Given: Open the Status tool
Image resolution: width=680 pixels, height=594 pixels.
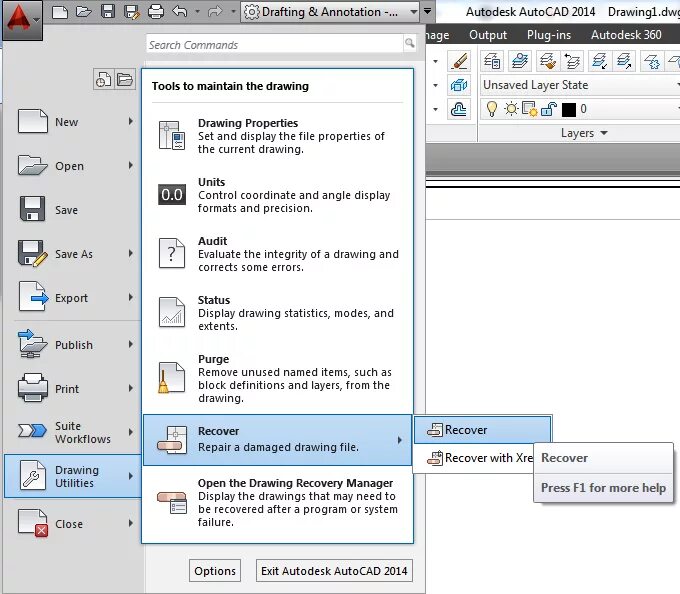Looking at the screenshot, I should (278, 313).
